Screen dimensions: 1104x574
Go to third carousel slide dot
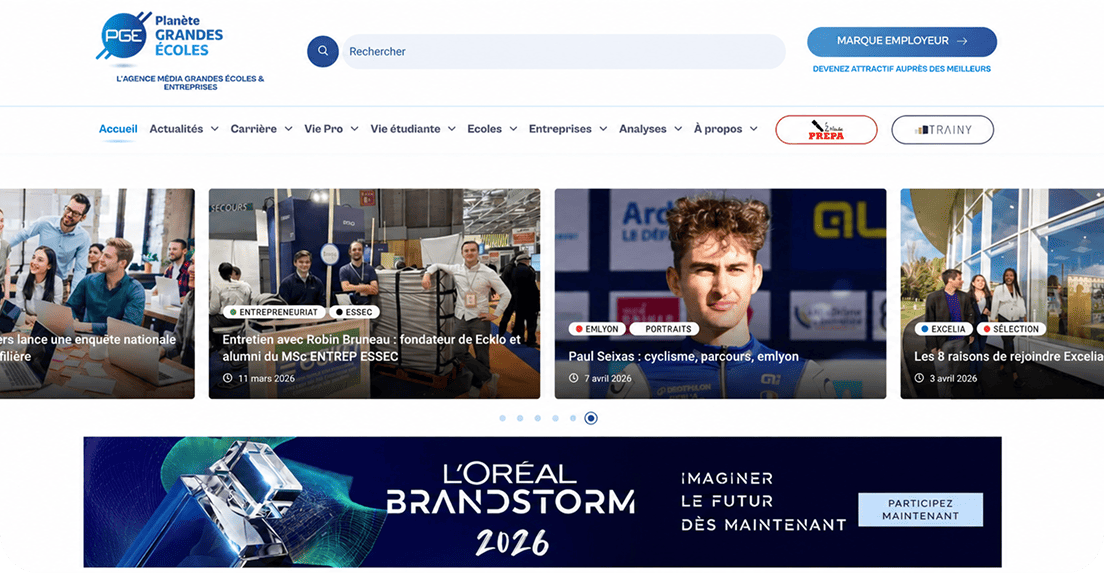pyautogui.click(x=537, y=418)
